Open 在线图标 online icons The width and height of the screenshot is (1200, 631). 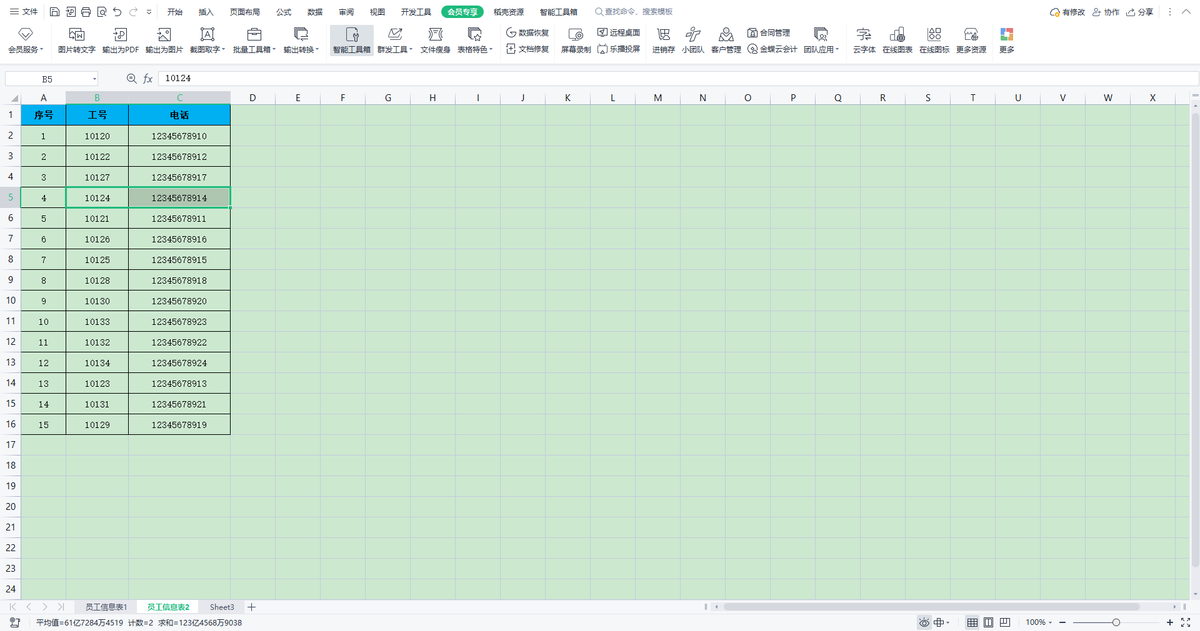[x=934, y=40]
